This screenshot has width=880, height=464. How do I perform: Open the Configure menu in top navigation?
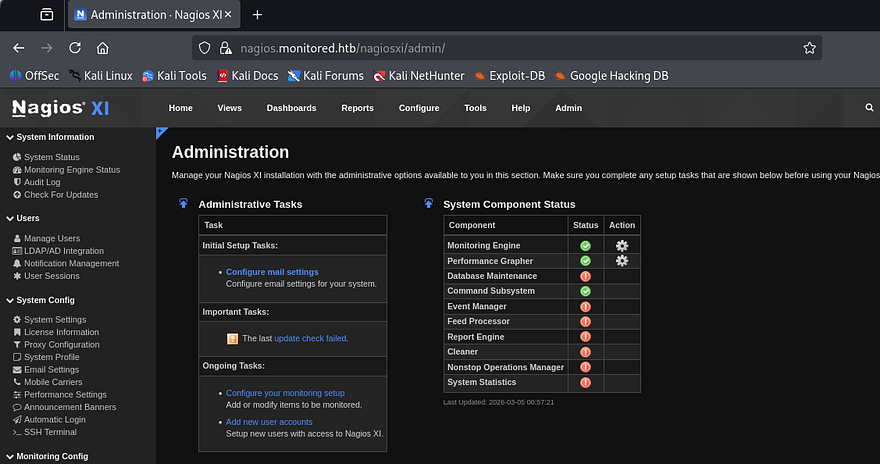click(x=418, y=108)
